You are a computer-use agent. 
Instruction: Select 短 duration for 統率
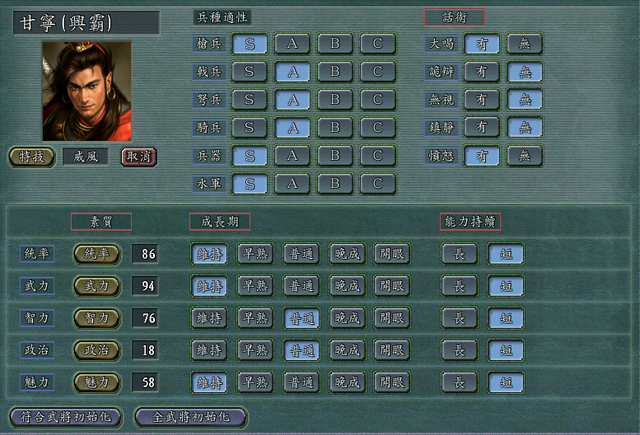click(x=506, y=254)
